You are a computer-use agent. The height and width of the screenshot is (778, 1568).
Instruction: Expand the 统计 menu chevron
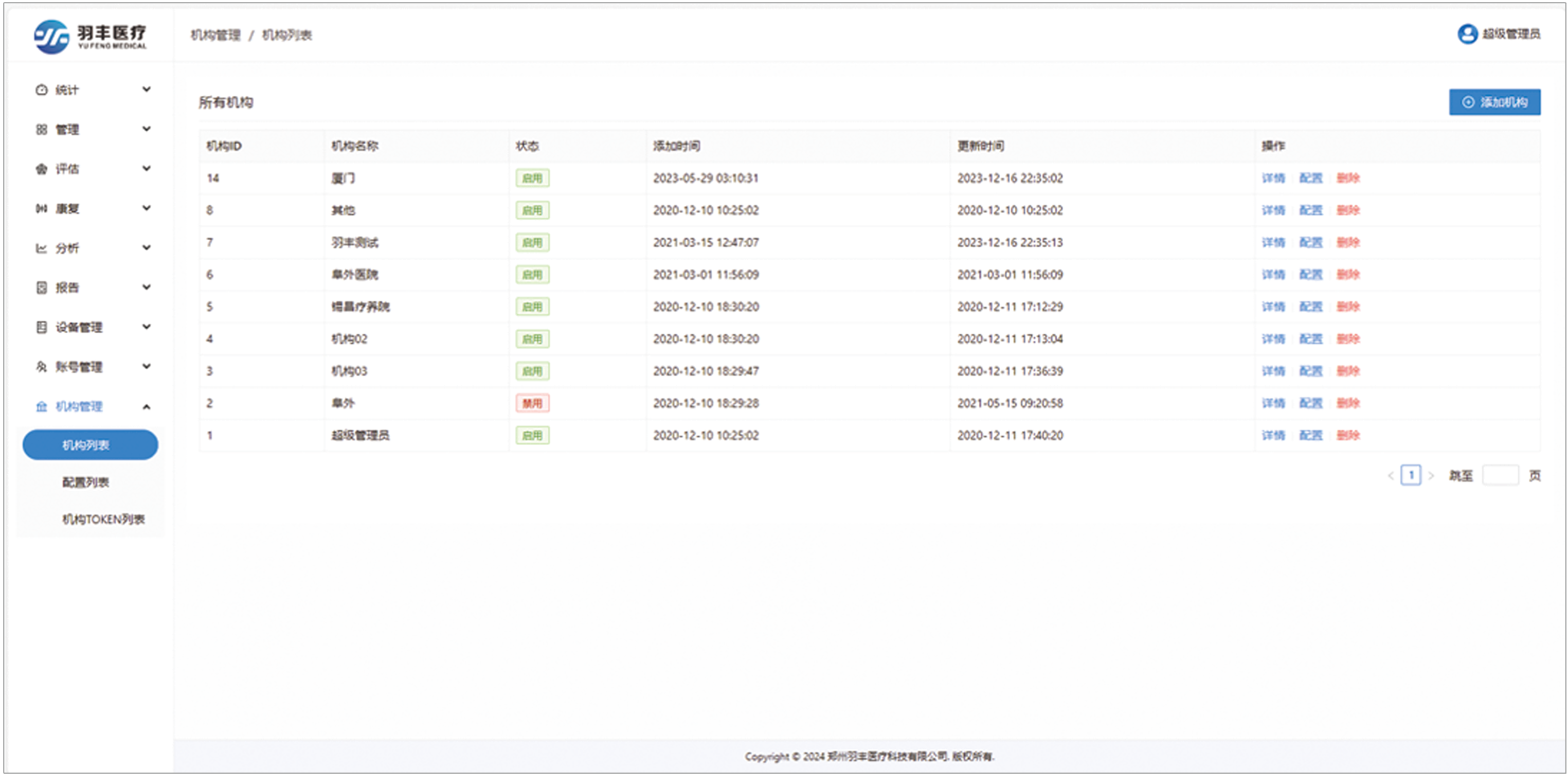pyautogui.click(x=147, y=90)
